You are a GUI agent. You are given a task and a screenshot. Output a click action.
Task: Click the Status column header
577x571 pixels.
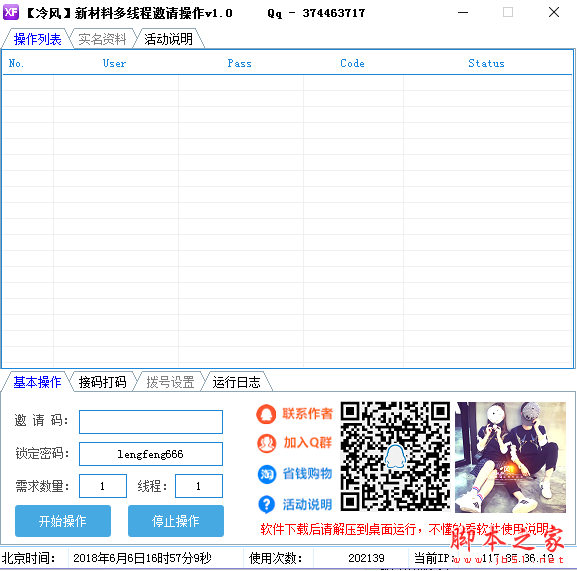click(x=486, y=63)
